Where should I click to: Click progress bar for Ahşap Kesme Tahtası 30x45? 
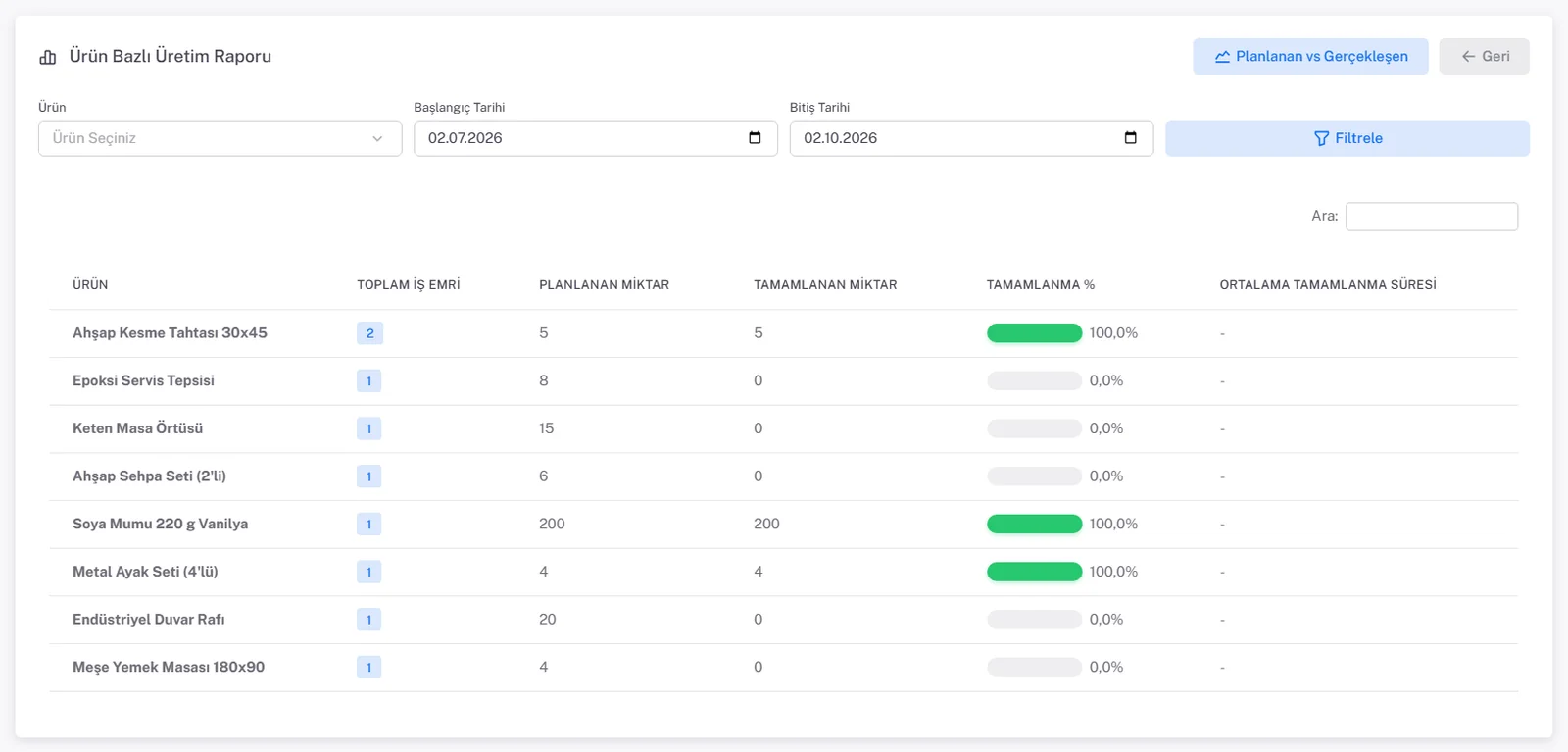(1034, 333)
